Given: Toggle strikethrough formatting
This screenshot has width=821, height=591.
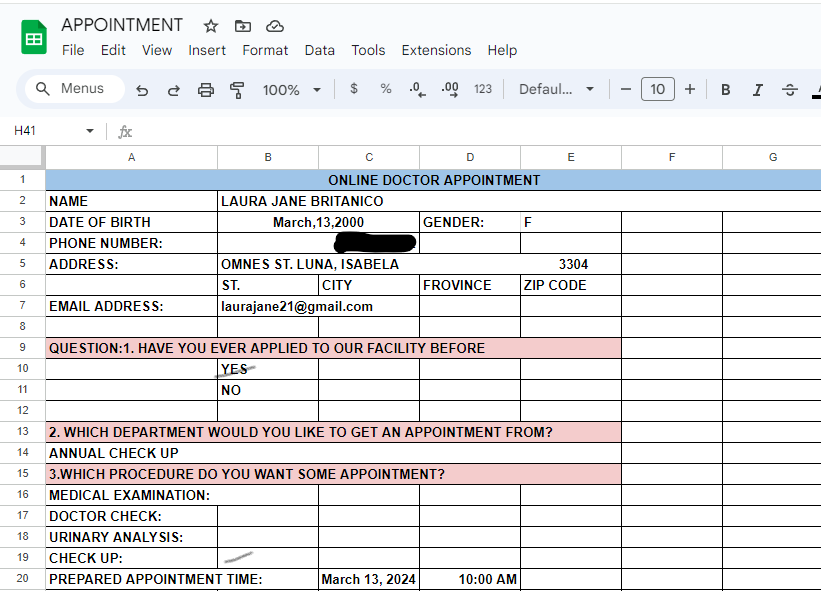Looking at the screenshot, I should [x=790, y=90].
